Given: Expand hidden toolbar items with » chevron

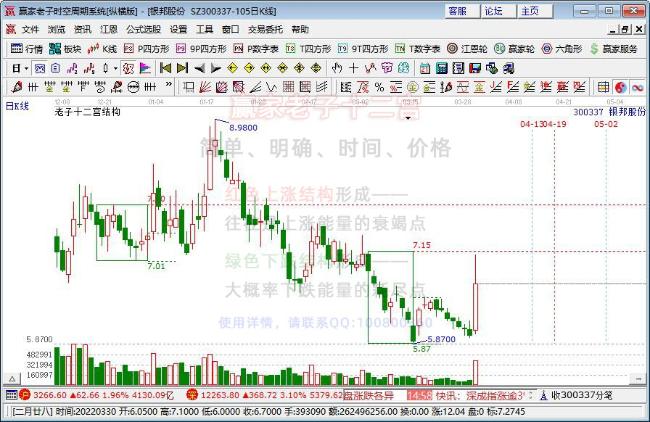Looking at the screenshot, I should tap(168, 85).
